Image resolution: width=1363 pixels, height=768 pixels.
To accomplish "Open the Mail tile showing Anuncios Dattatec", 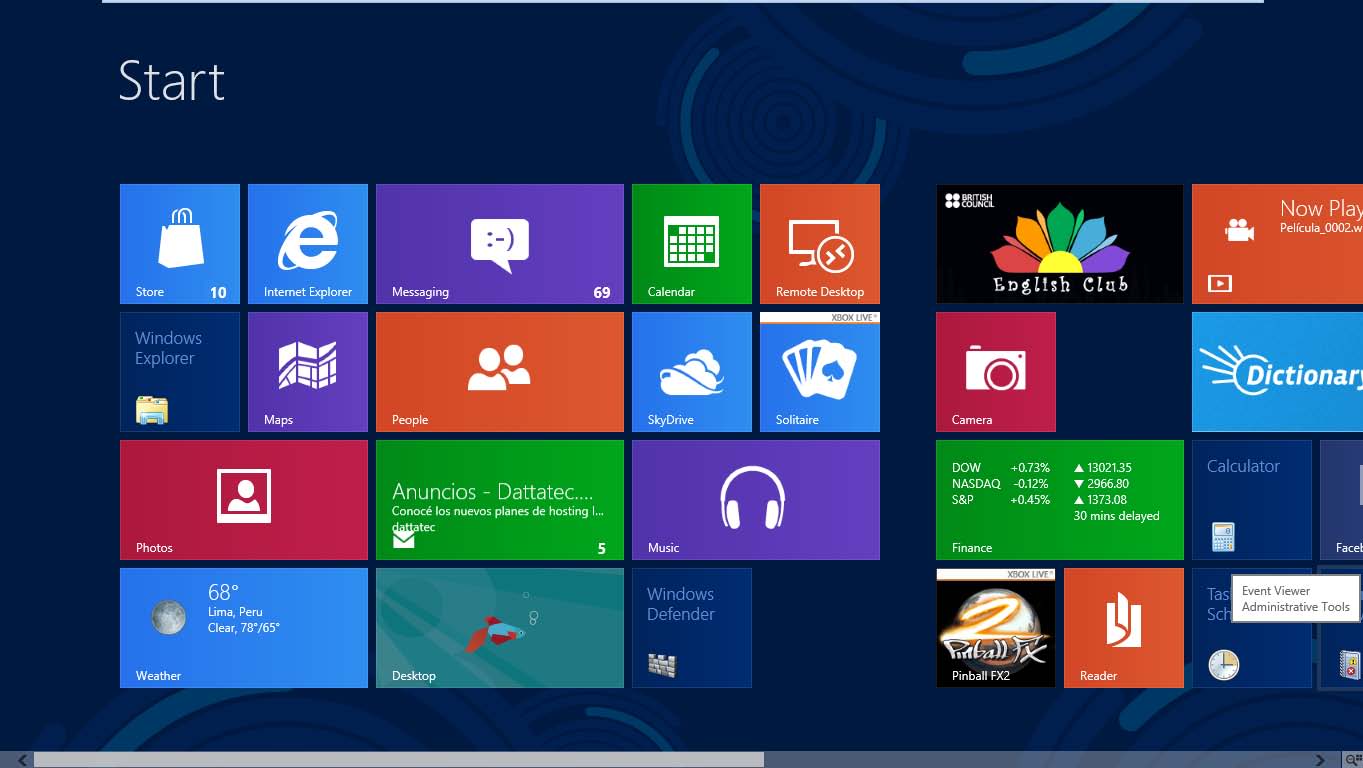I will tap(500, 500).
